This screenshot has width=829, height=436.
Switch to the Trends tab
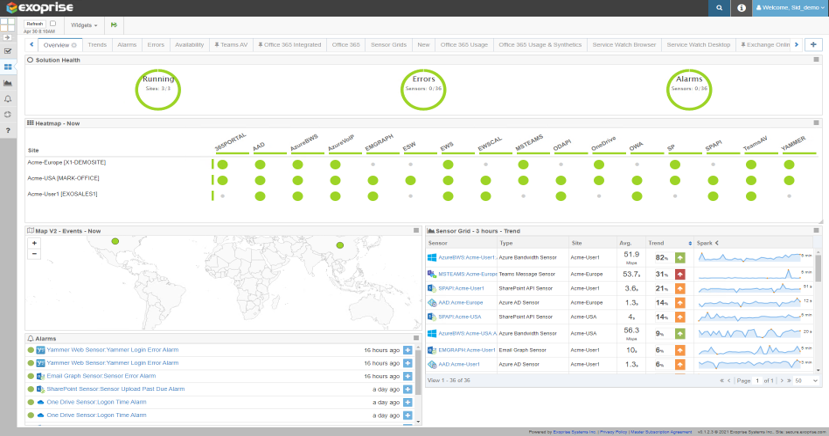(x=97, y=45)
